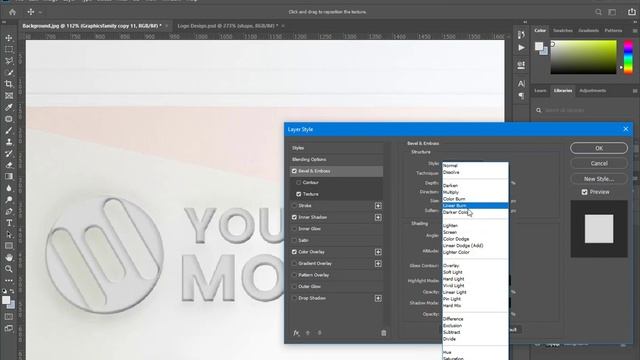The height and width of the screenshot is (360, 640).
Task: Open the Paragraph panel icon
Action: pos(521,96)
